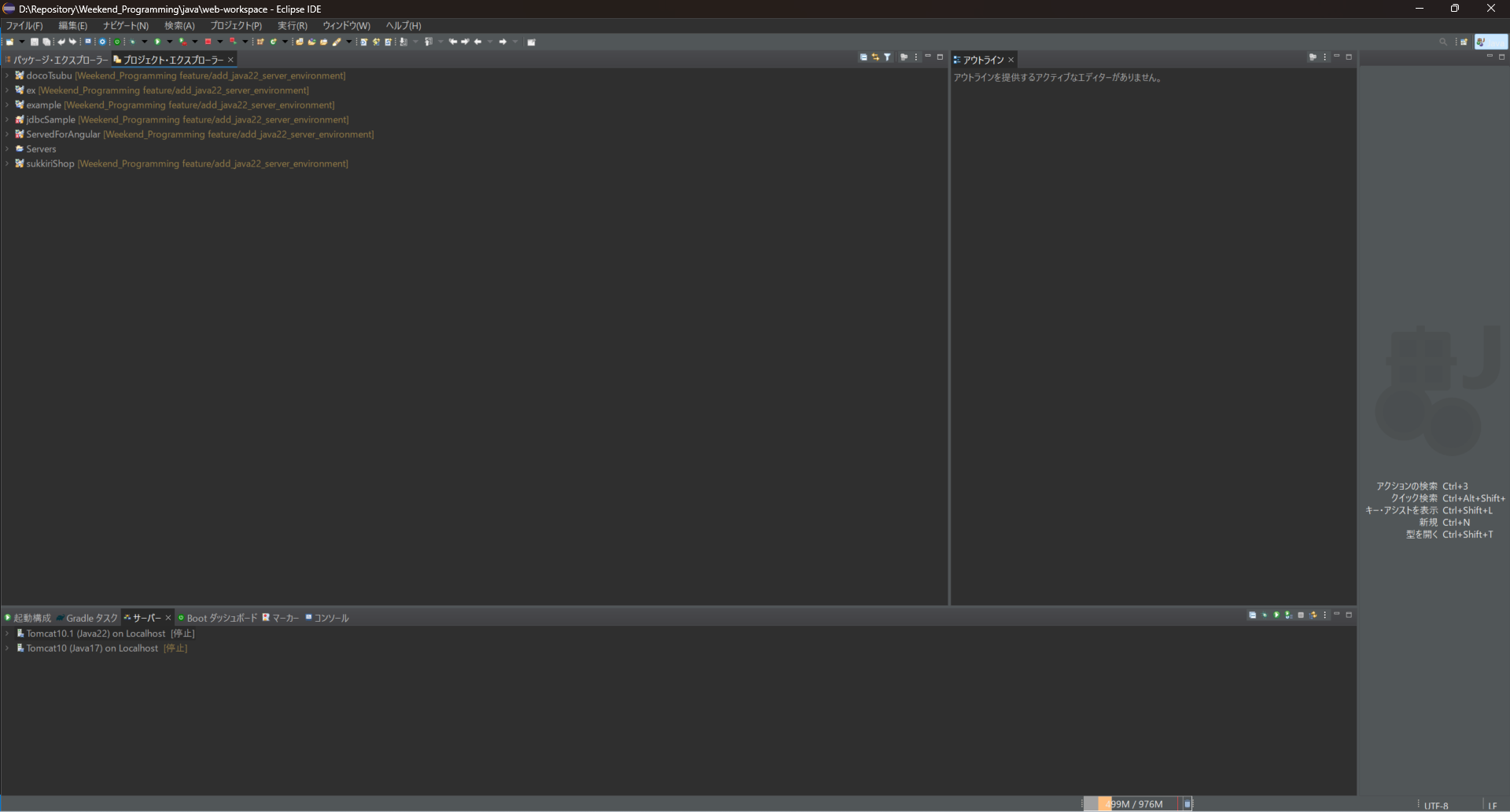
Task: Open the Servers view menu dots
Action: tap(1324, 615)
